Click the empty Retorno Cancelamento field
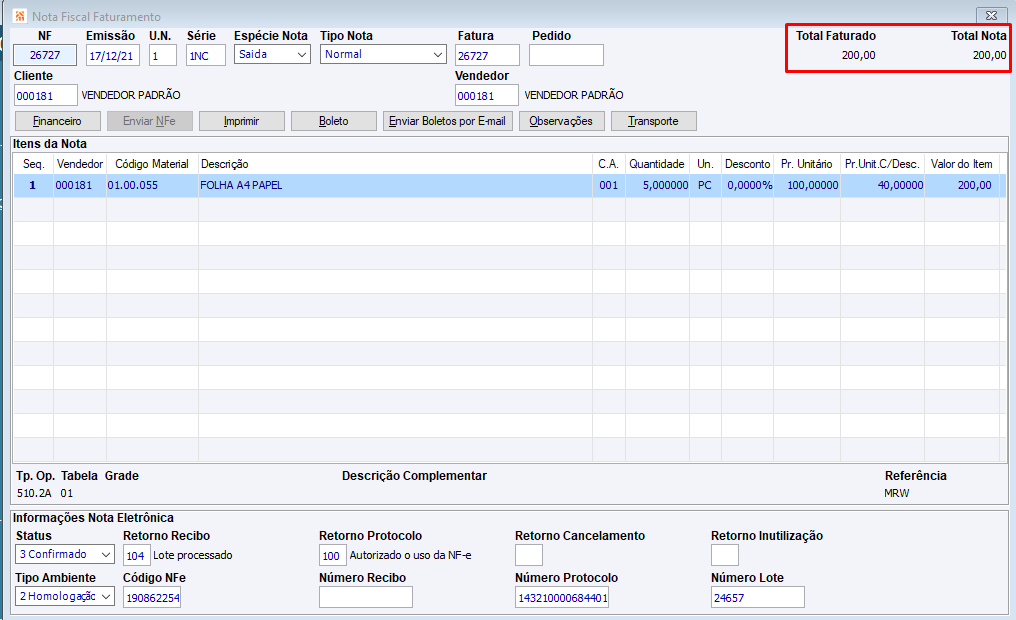 click(x=529, y=555)
